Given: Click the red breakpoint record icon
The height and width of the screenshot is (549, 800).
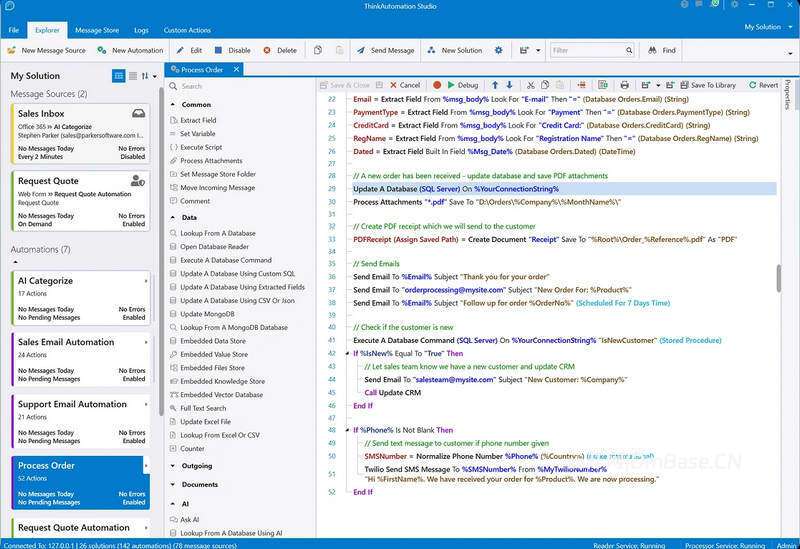Looking at the screenshot, I should 437,85.
